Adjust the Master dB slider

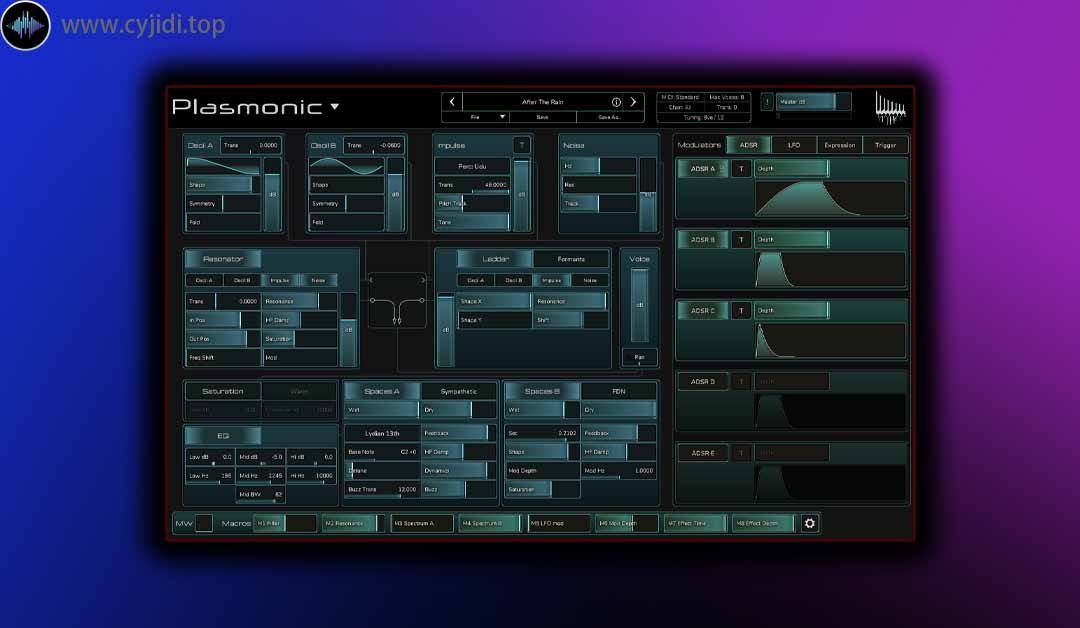pos(814,102)
